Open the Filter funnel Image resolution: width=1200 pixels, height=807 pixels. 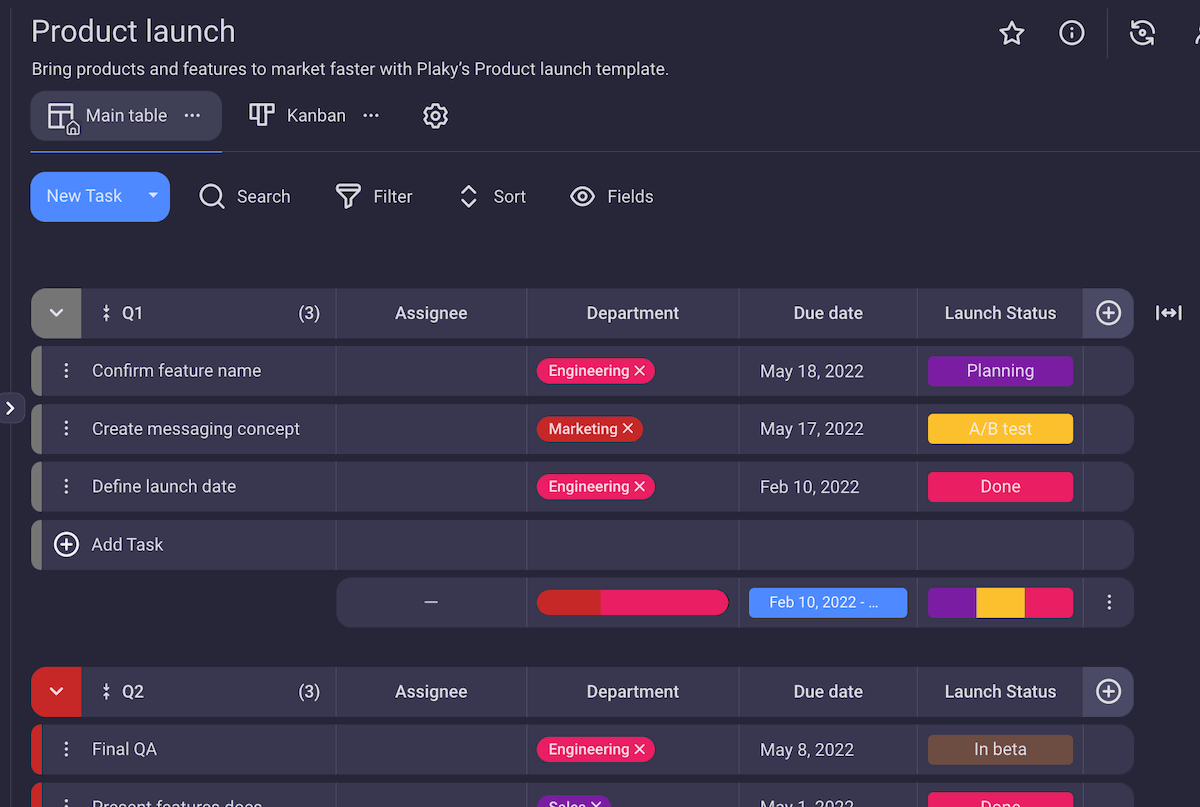(x=348, y=197)
